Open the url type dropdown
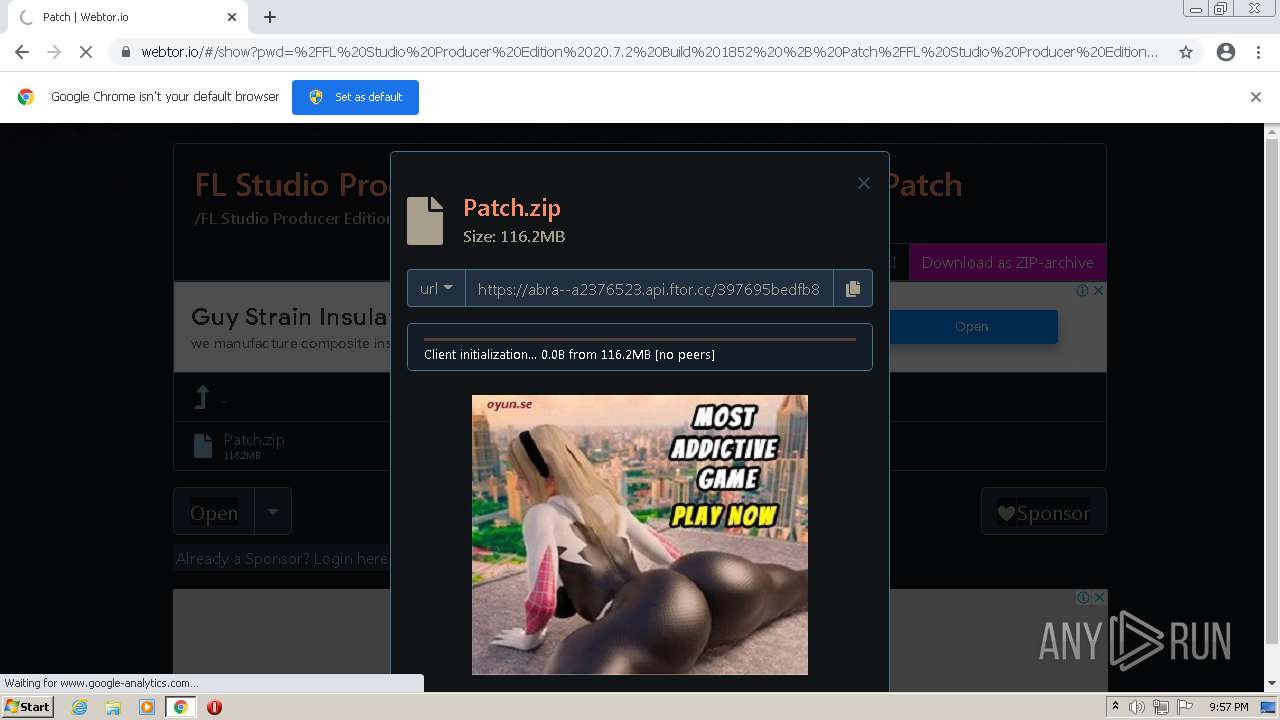Image resolution: width=1280 pixels, height=720 pixels. (436, 289)
